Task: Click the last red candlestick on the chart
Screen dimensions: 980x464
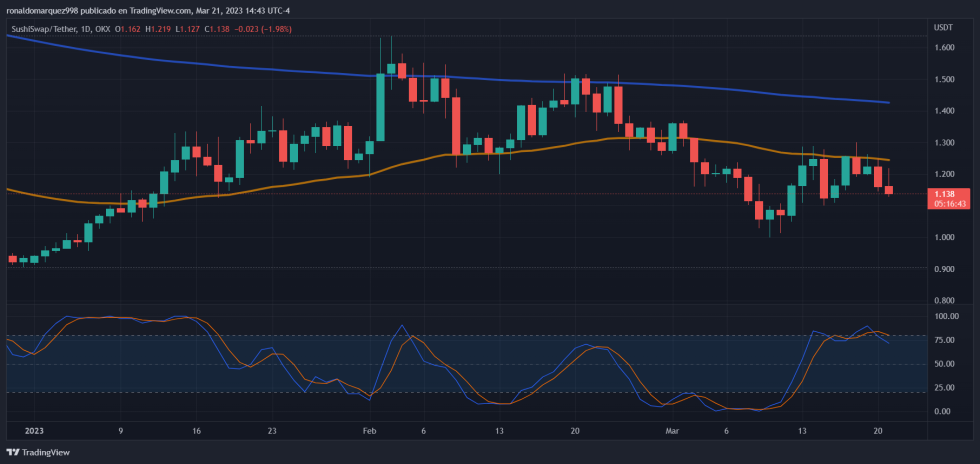Action: [x=889, y=189]
